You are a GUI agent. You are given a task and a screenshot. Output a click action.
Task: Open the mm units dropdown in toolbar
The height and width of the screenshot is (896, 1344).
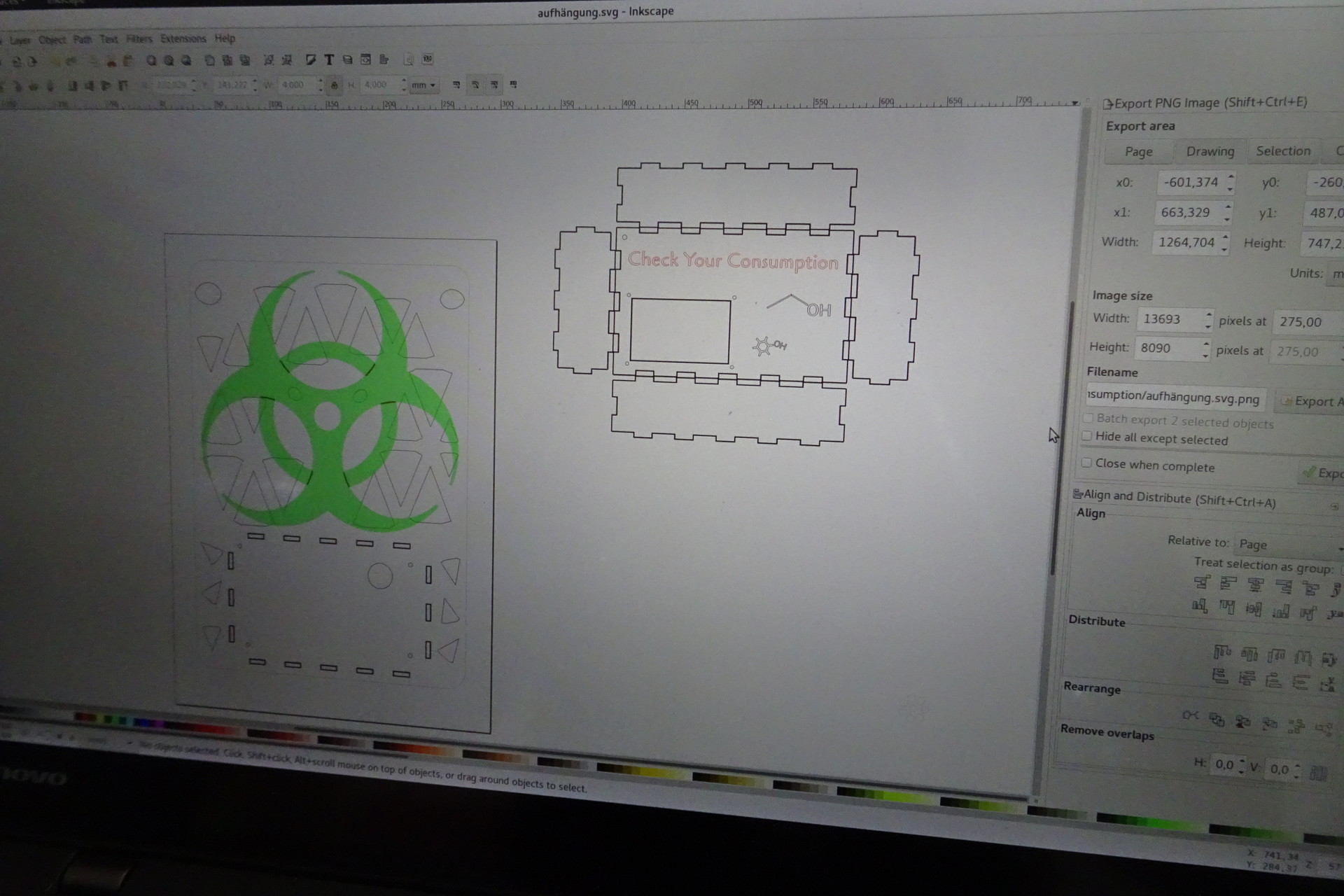[x=423, y=85]
